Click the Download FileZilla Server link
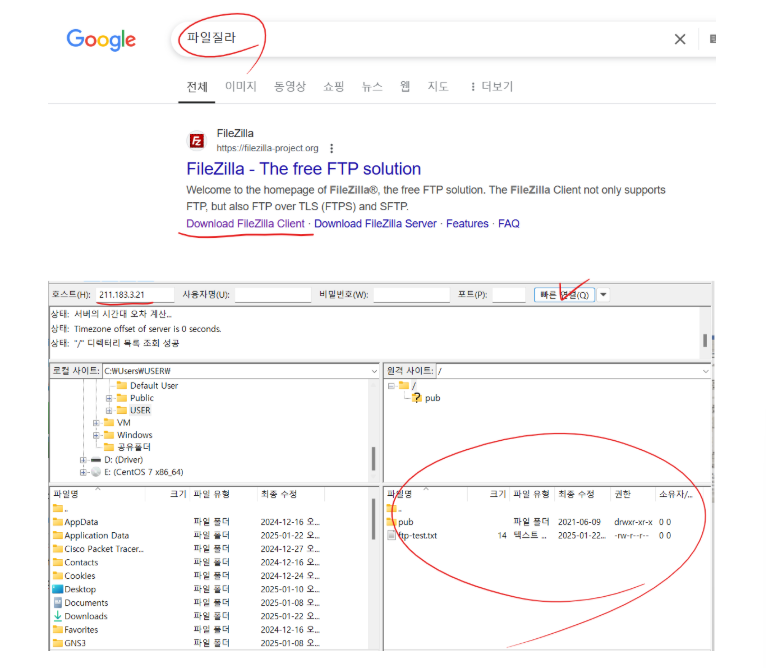The width and height of the screenshot is (766, 668). coord(375,224)
